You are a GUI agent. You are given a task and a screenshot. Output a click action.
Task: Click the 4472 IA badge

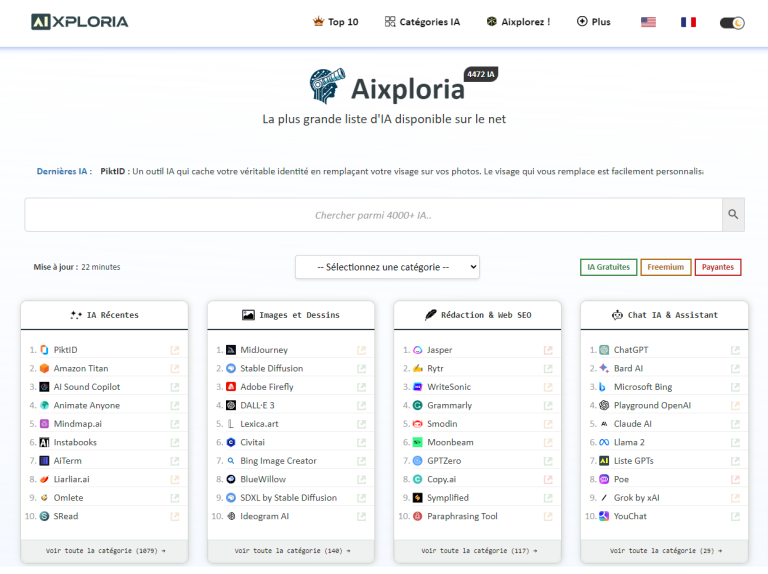coord(481,74)
